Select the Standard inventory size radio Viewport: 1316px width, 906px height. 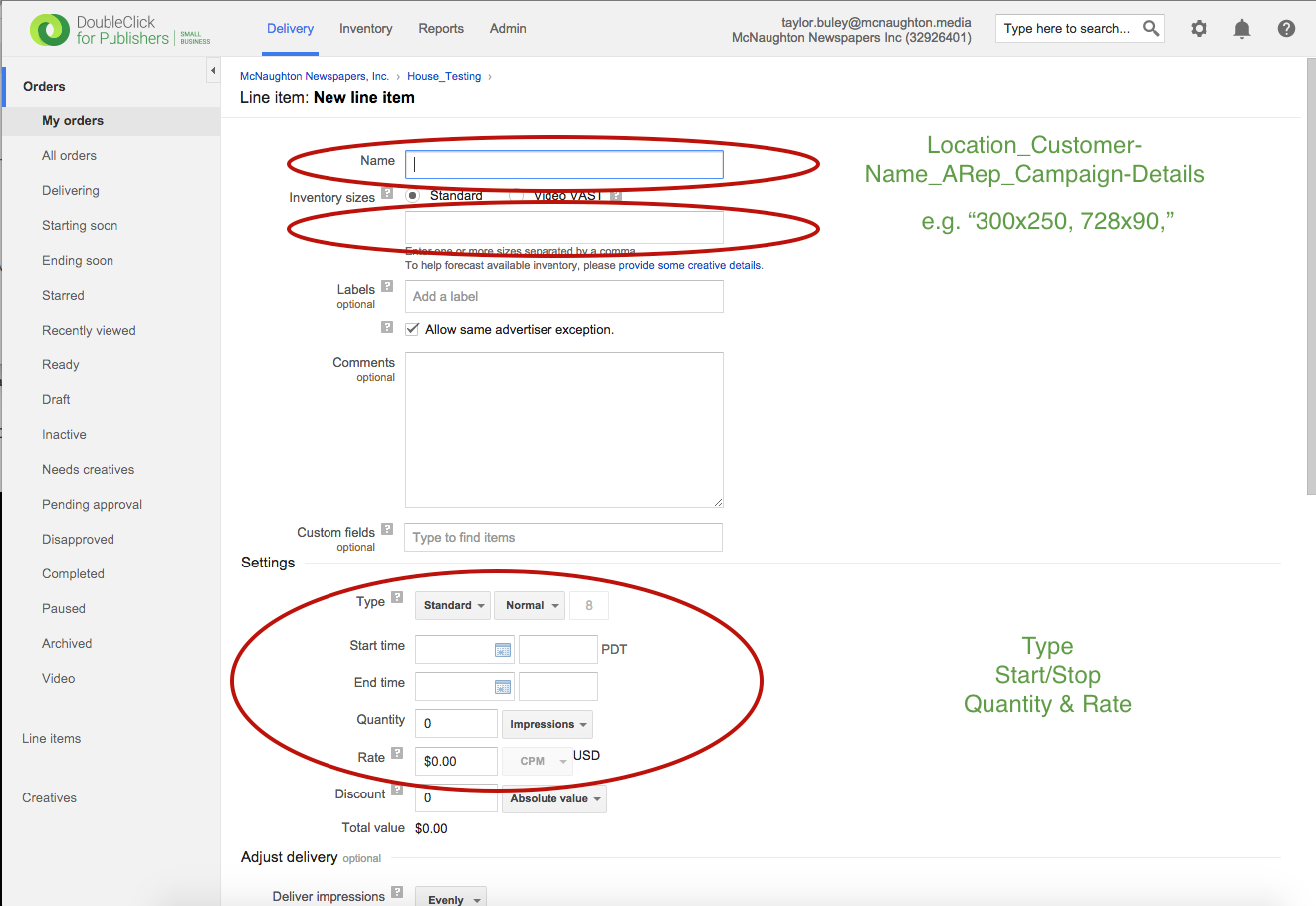point(412,196)
